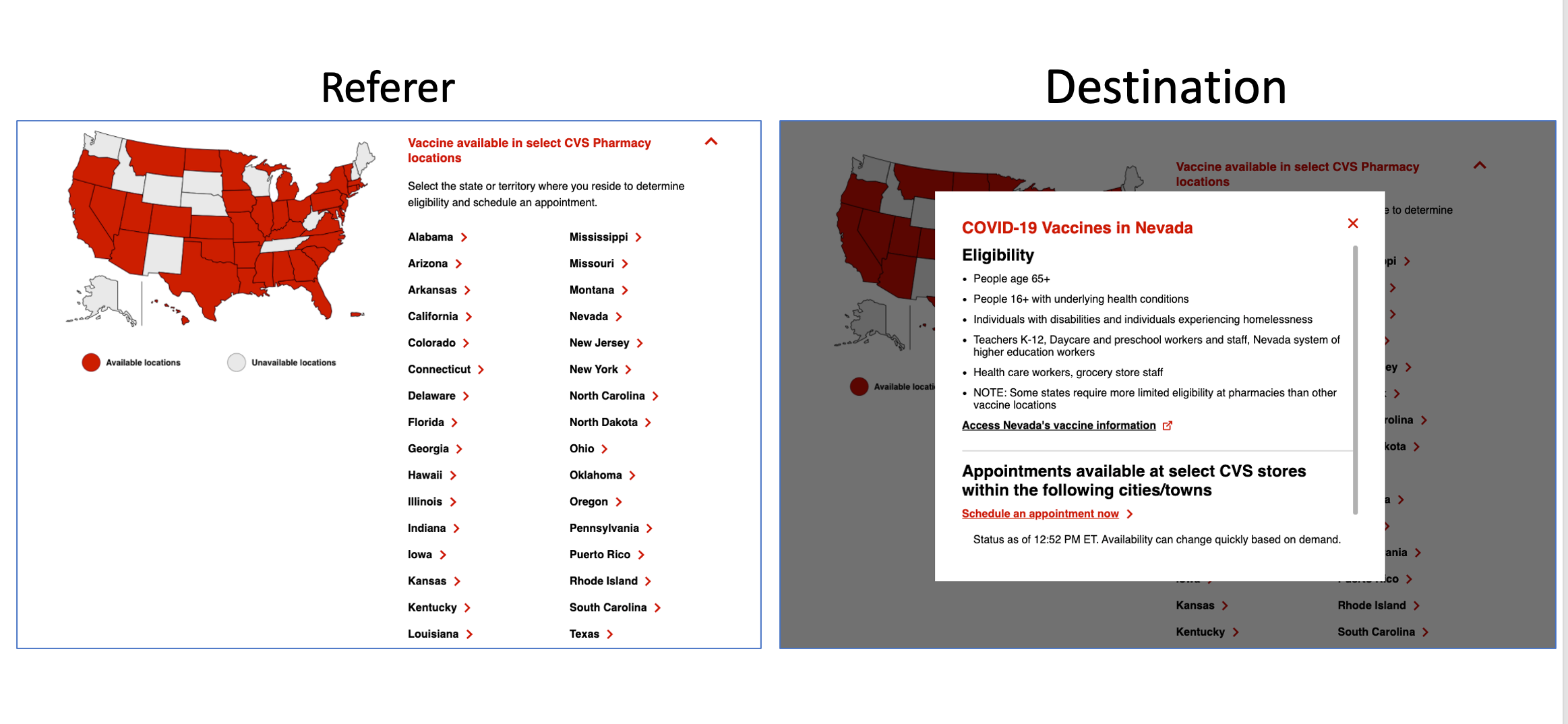Viewport: 1568px width, 724px height.
Task: Choose Mississippi from the state list
Action: click(x=599, y=237)
